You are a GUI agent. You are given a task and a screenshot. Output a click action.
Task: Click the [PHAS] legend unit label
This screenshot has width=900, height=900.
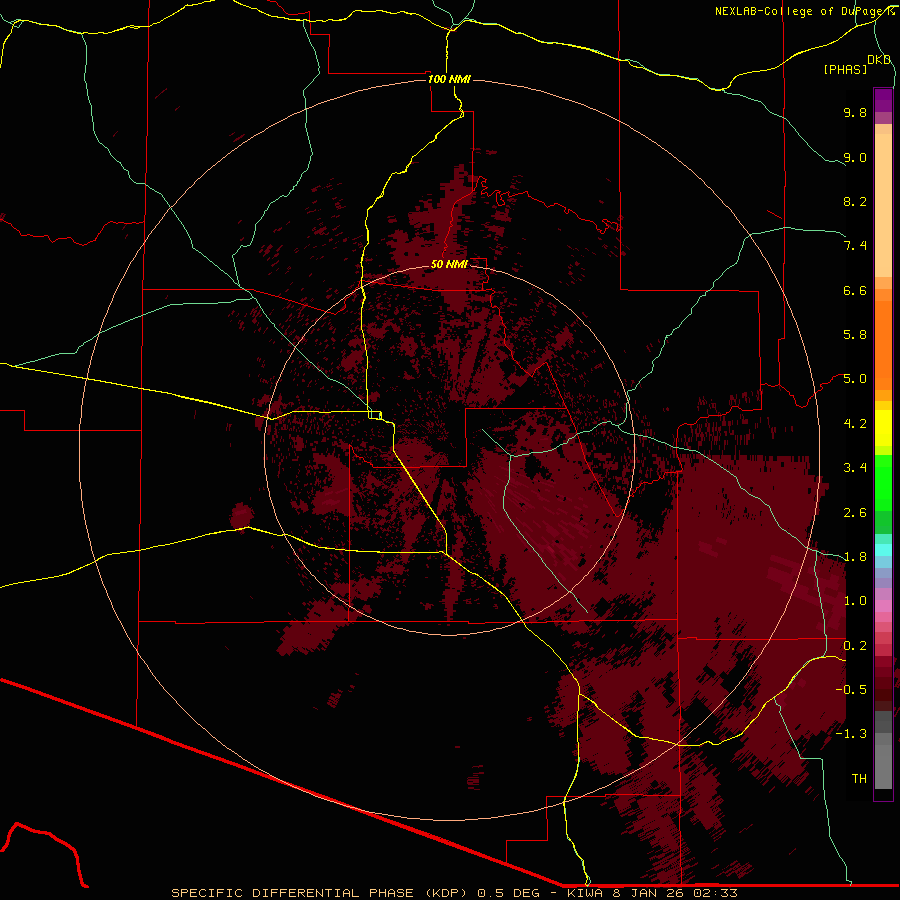coord(845,69)
